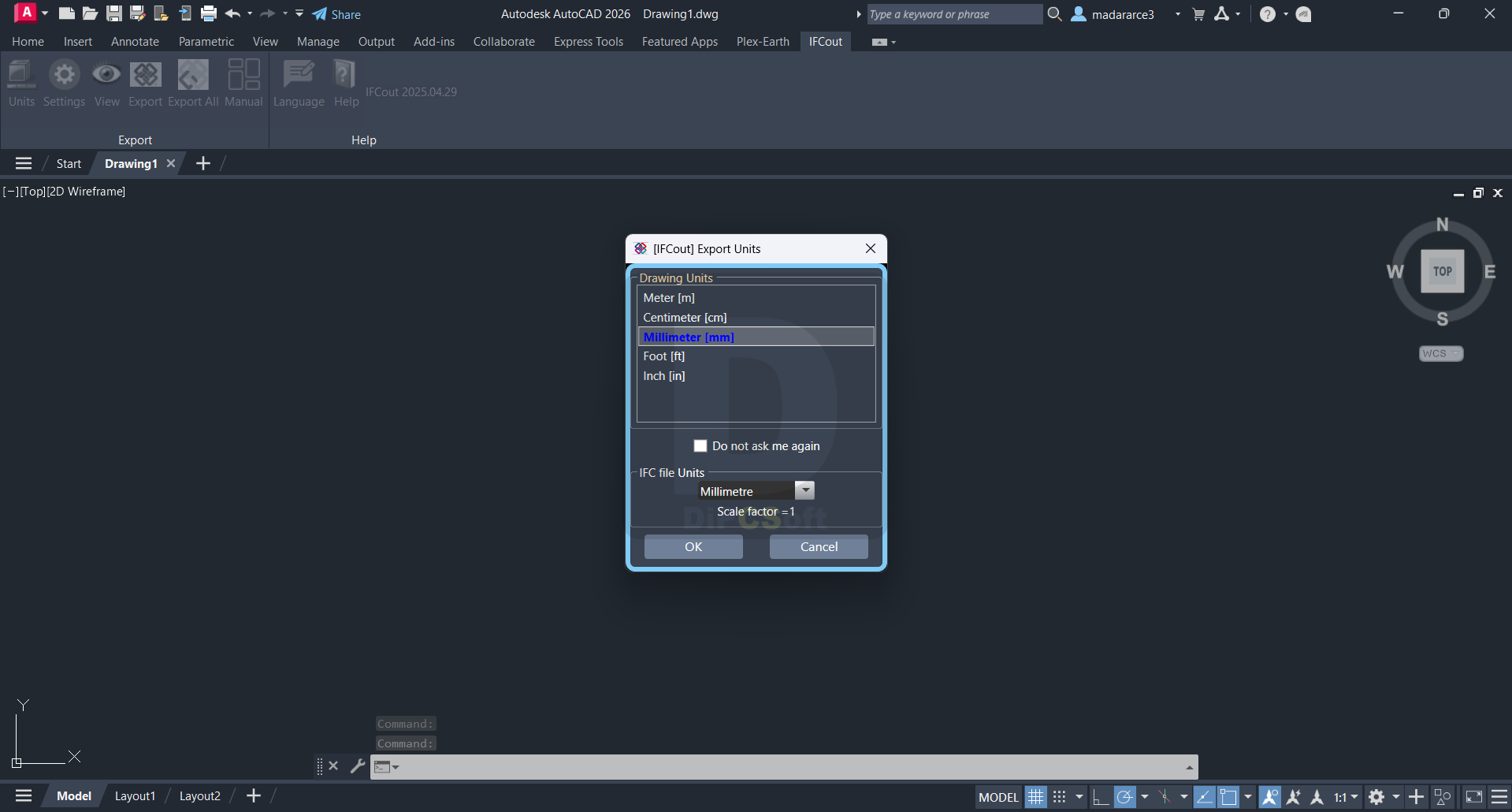Check 'Do not ask me again'
Image resolution: width=1512 pixels, height=812 pixels.
point(700,445)
